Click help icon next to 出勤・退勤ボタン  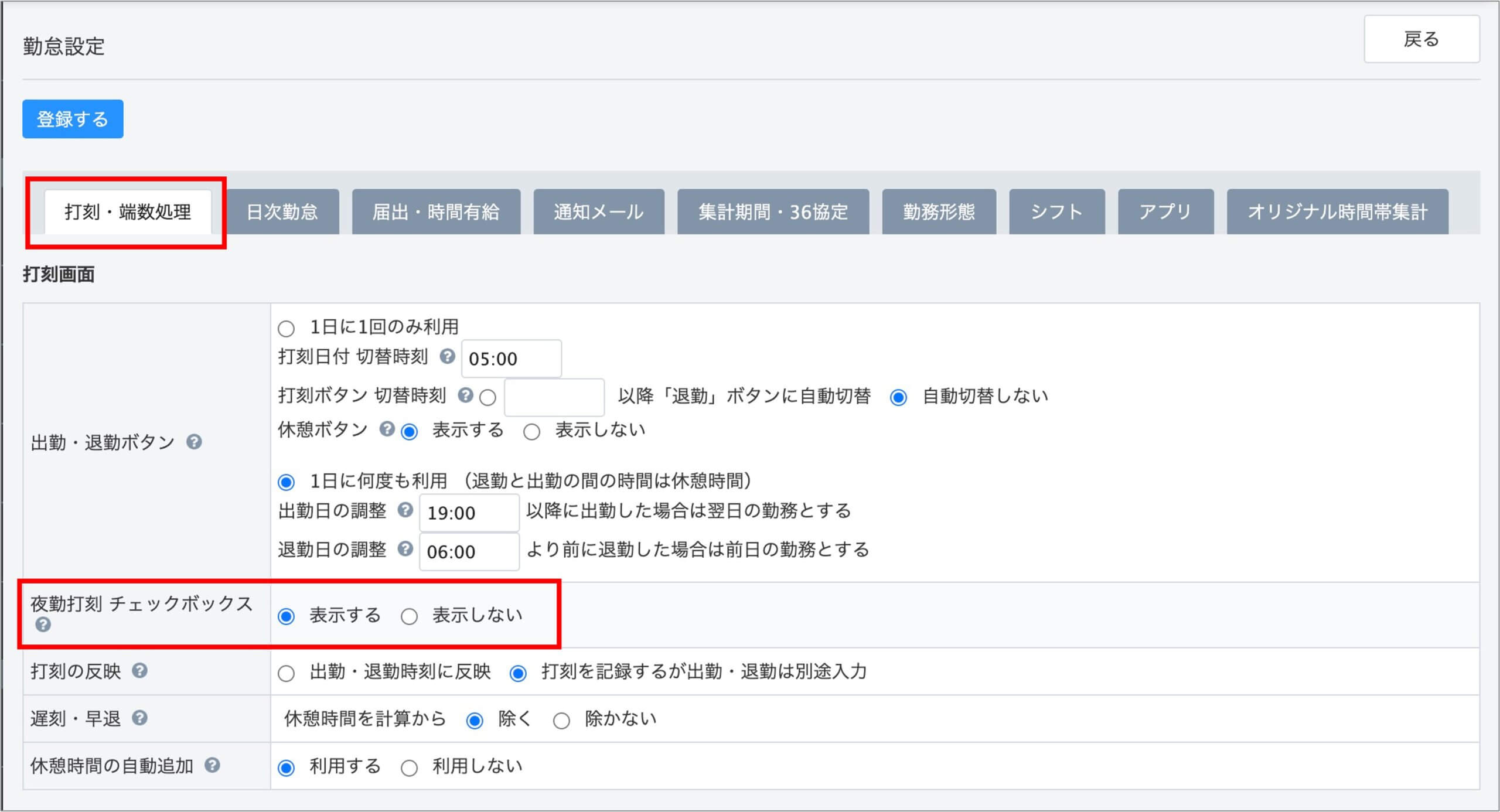[194, 442]
